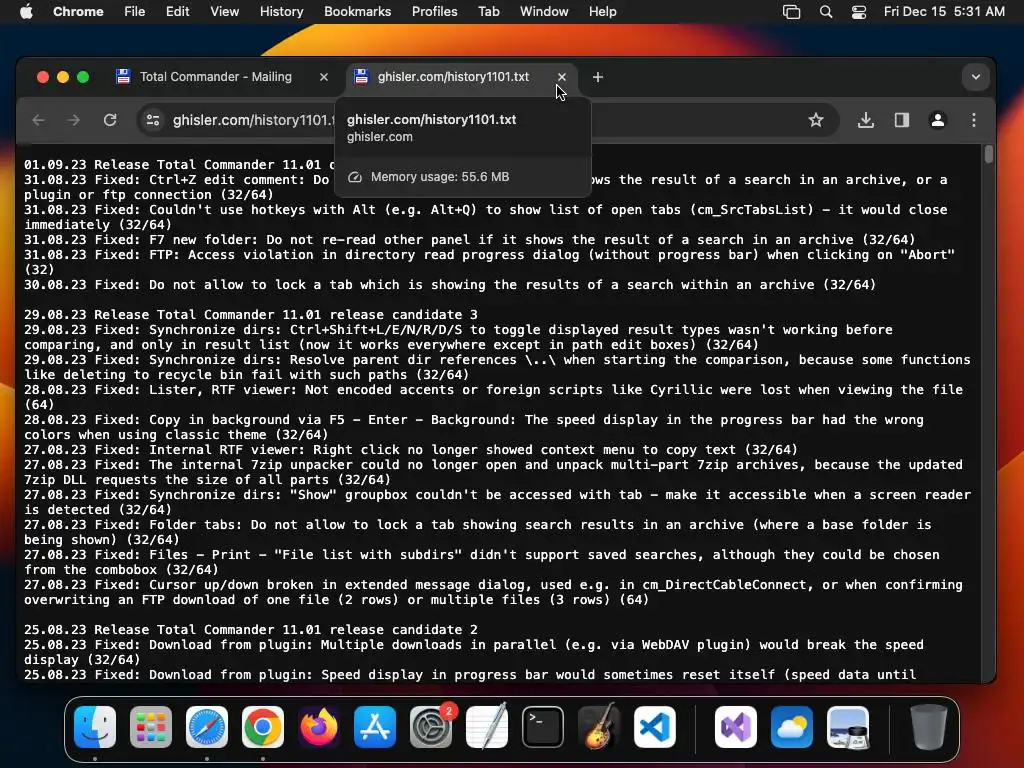Open GarageBand from the Dock
1024x768 pixels.
click(x=599, y=727)
